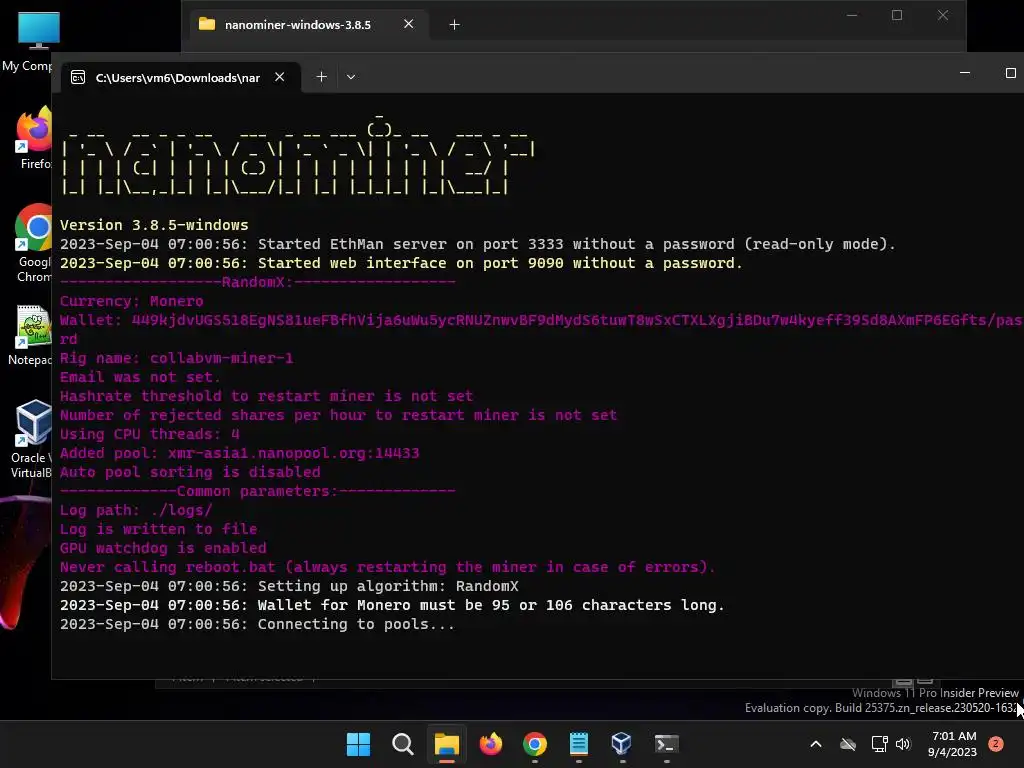The width and height of the screenshot is (1024, 768).
Task: Click 'Auto pool sorting is disabled' line
Action: [190, 472]
